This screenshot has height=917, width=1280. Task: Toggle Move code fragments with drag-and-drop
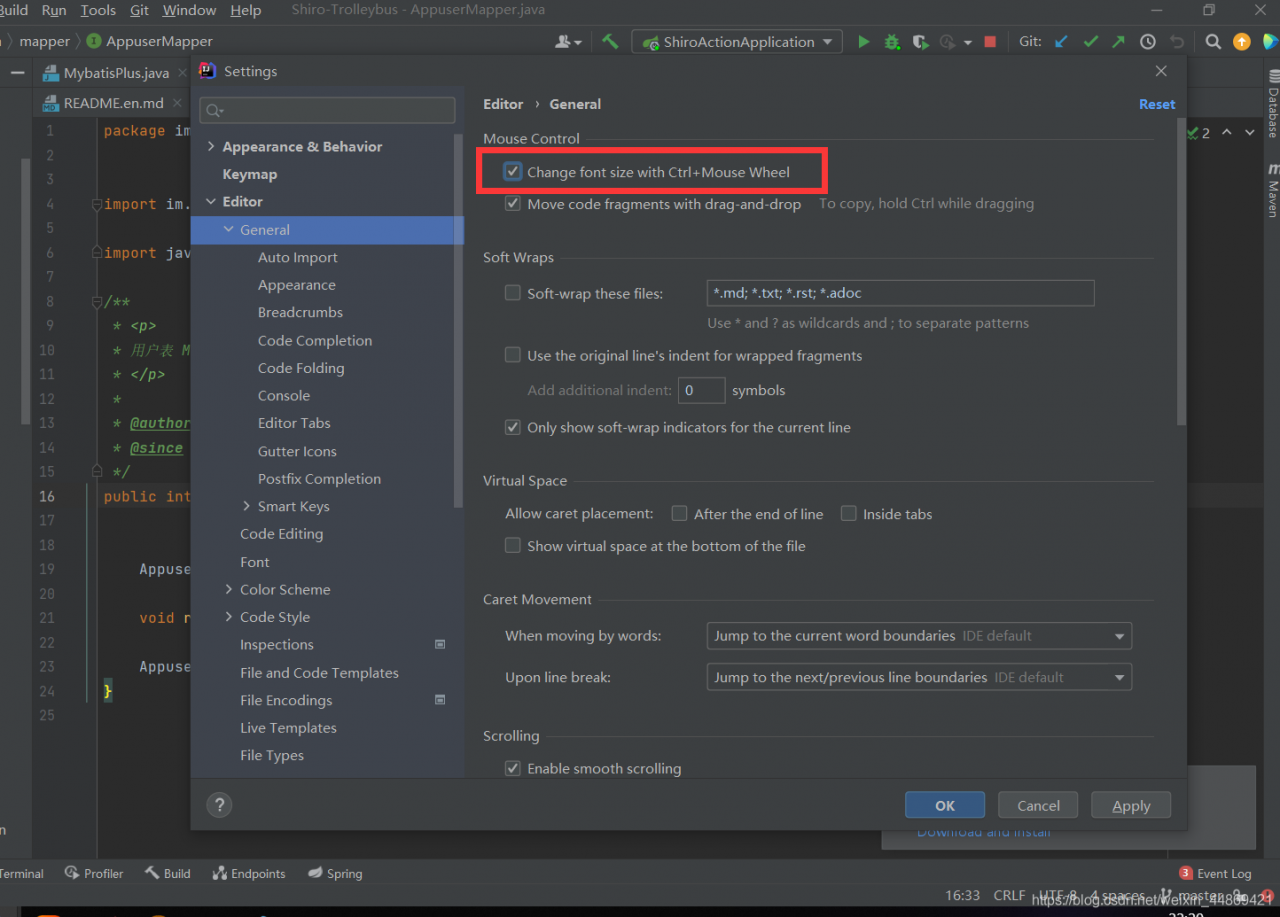point(513,203)
